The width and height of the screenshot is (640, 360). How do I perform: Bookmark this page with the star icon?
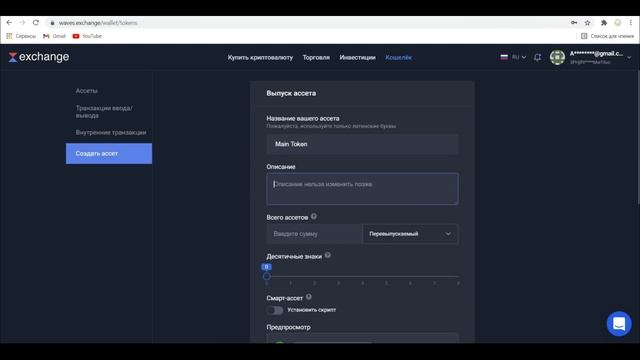(x=587, y=23)
